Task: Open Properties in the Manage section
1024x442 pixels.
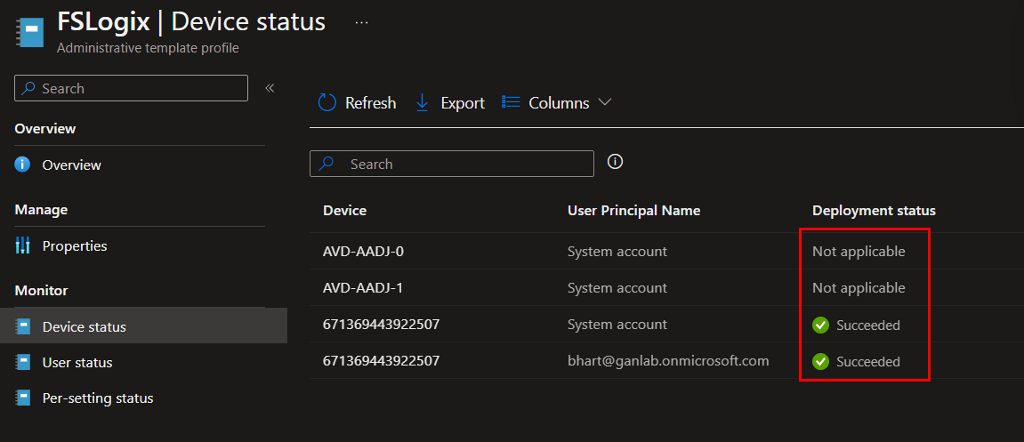Action: pyautogui.click(x=74, y=246)
